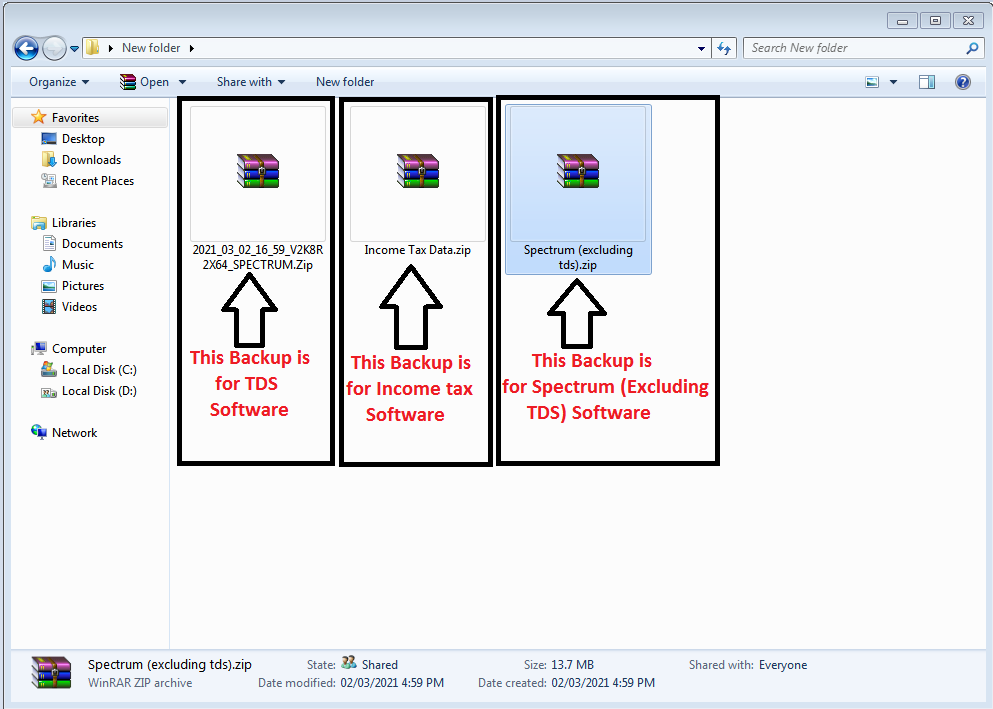The image size is (993, 709).
Task: Click the Documents library icon
Action: click(49, 244)
